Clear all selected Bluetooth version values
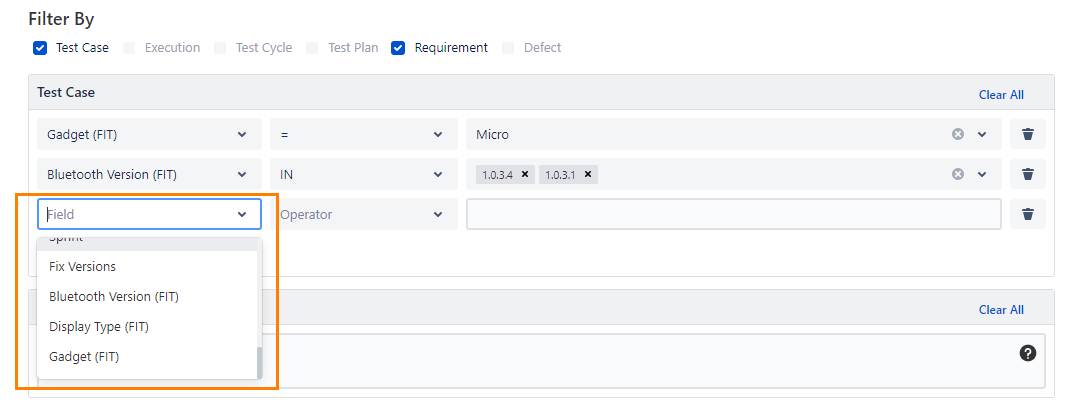The image size is (1070, 402). (957, 174)
